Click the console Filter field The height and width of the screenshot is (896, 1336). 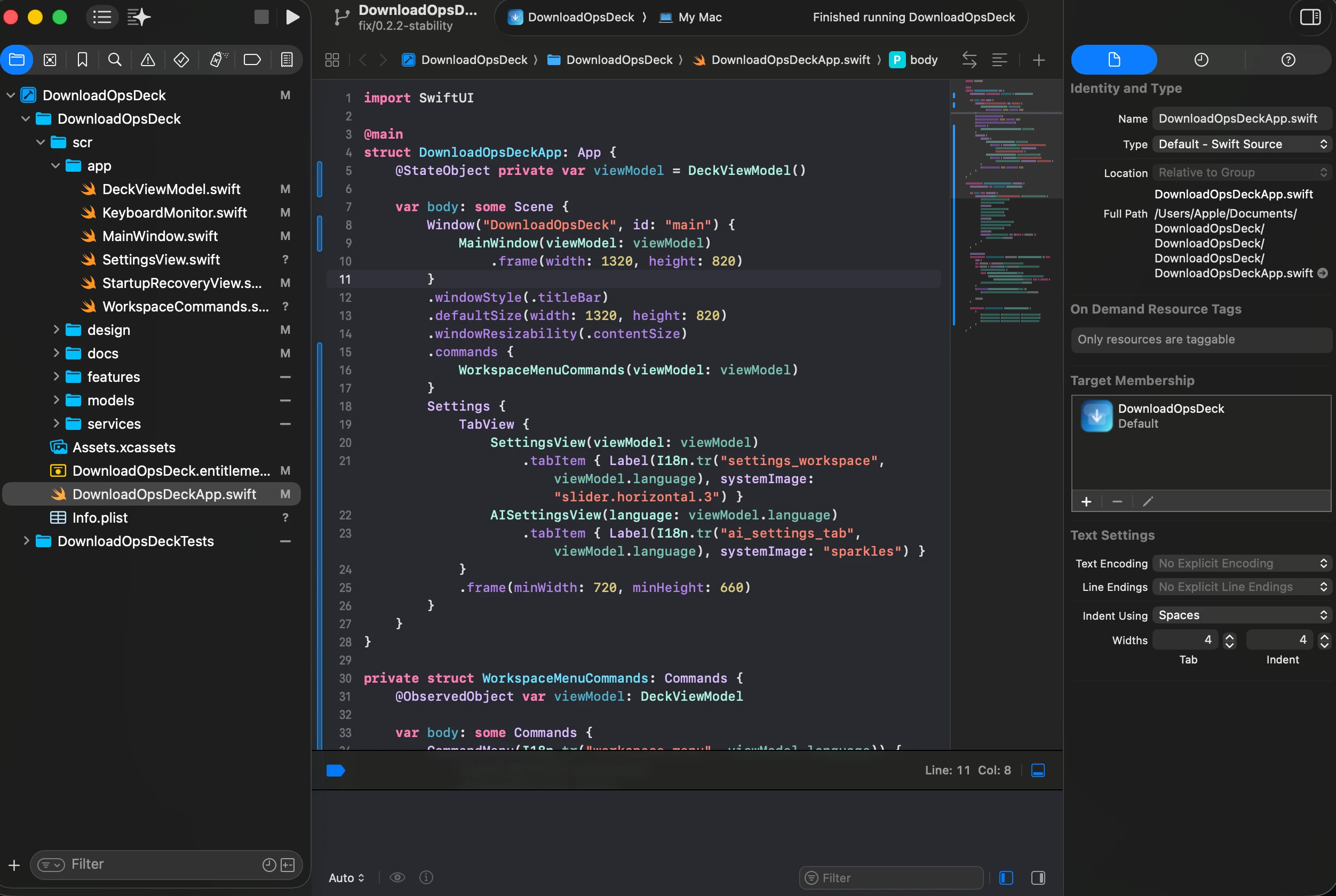pyautogui.click(x=890, y=878)
